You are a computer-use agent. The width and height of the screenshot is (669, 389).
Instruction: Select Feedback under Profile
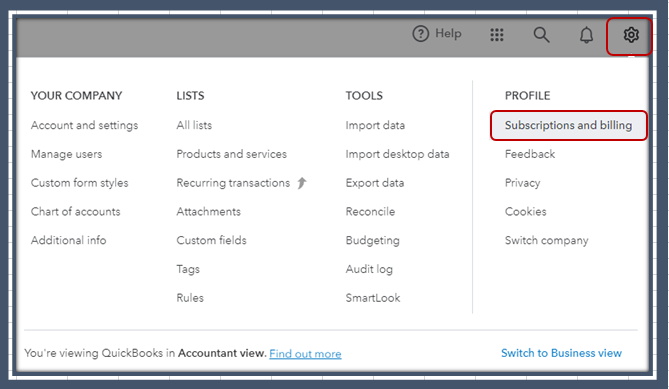click(x=530, y=154)
